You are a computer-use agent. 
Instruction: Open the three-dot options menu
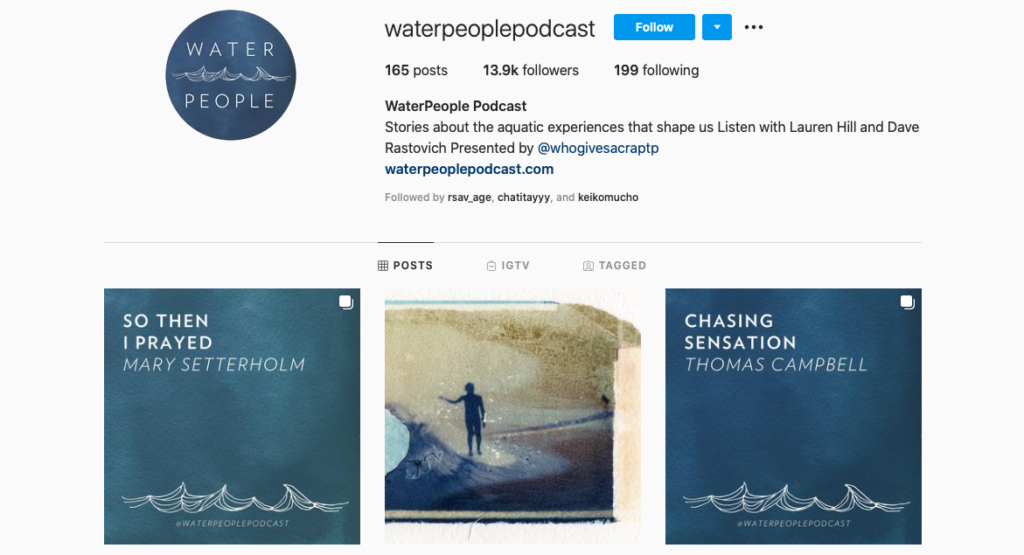point(753,27)
